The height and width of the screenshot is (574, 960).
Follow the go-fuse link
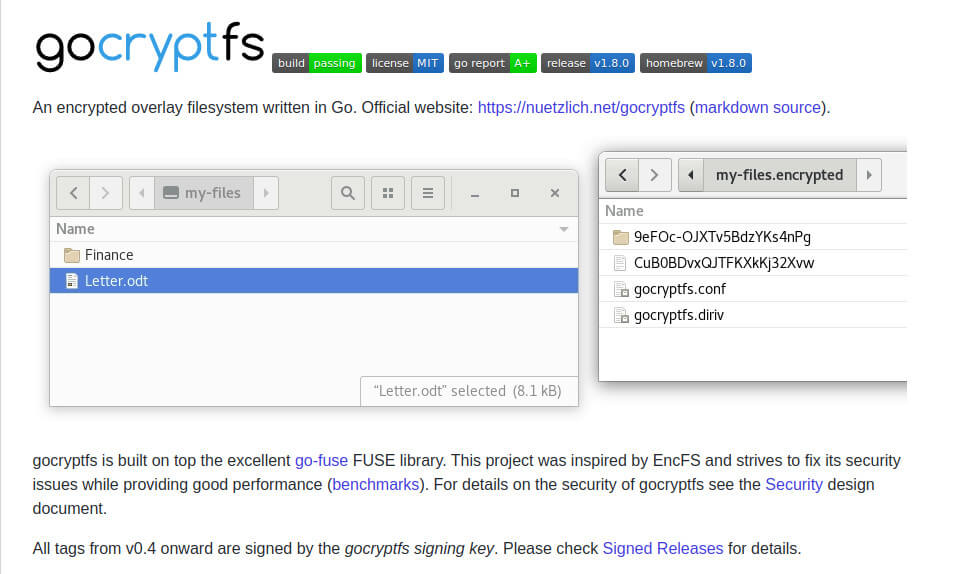tap(321, 461)
